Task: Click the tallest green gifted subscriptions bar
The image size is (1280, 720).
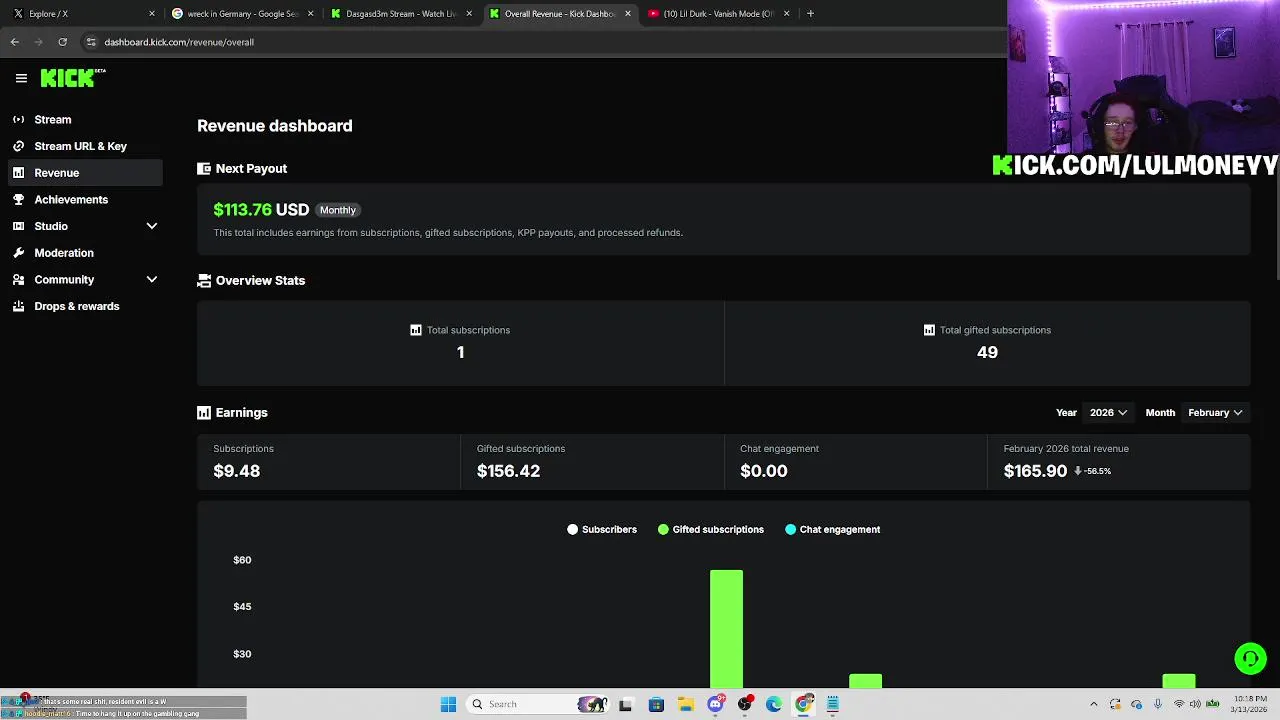Action: (726, 629)
